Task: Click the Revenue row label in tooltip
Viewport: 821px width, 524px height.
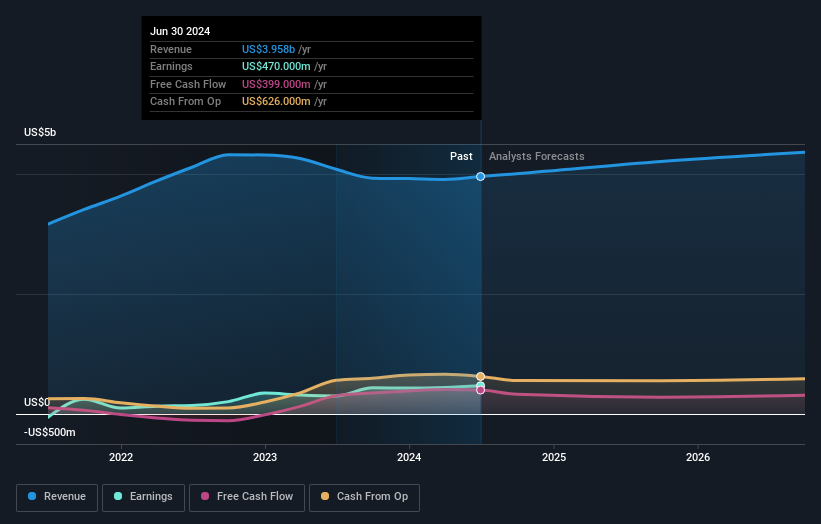Action: click(171, 49)
